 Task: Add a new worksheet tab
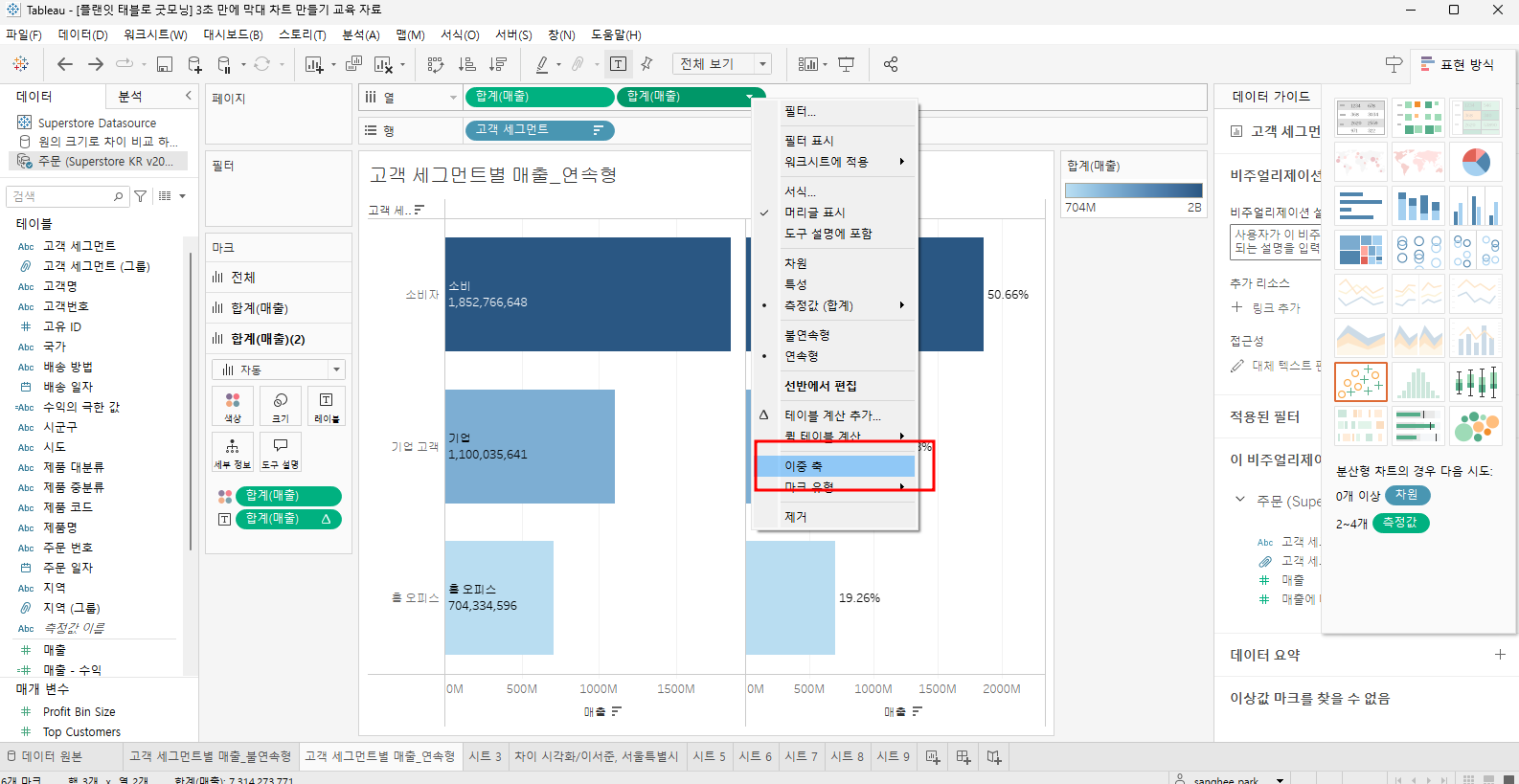tap(933, 757)
